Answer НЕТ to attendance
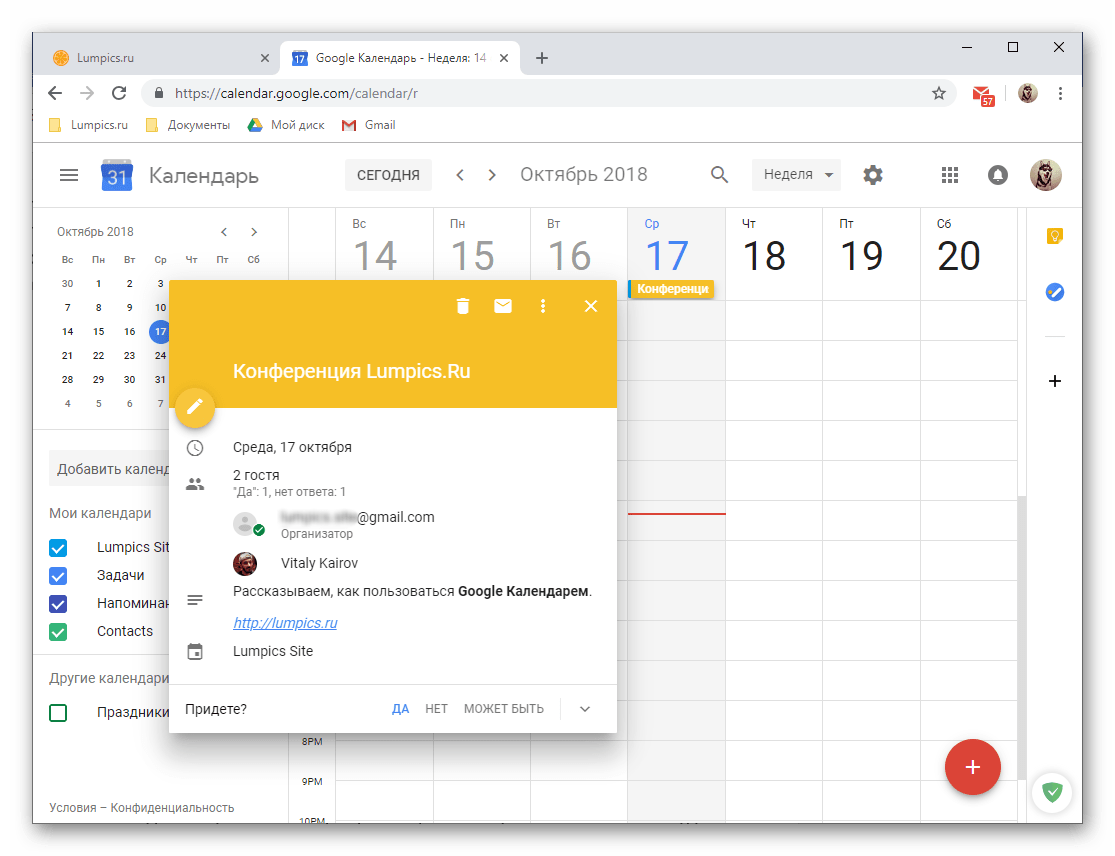The image size is (1115, 856). click(x=437, y=709)
